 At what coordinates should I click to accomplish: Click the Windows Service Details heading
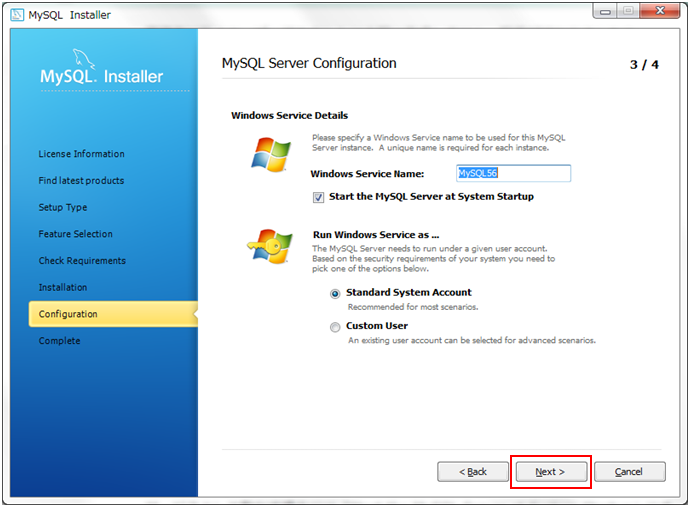coord(290,116)
